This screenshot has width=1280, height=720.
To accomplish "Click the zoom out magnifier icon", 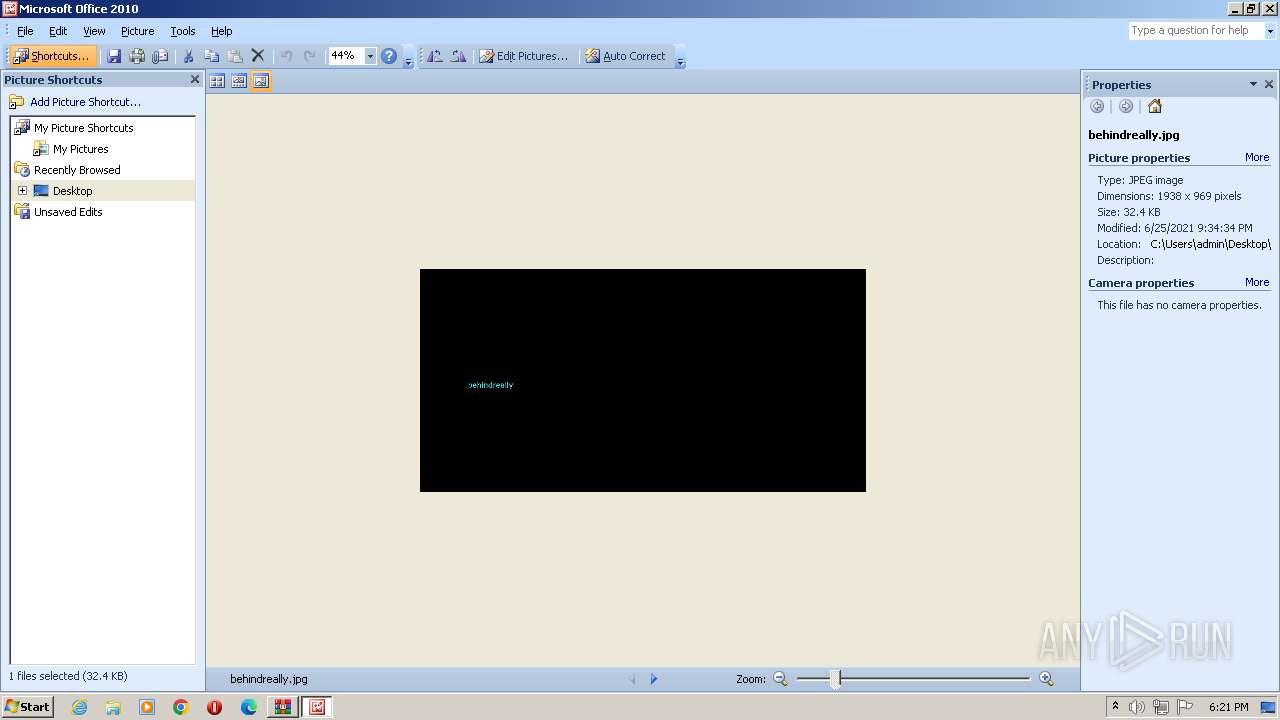I will pos(780,679).
